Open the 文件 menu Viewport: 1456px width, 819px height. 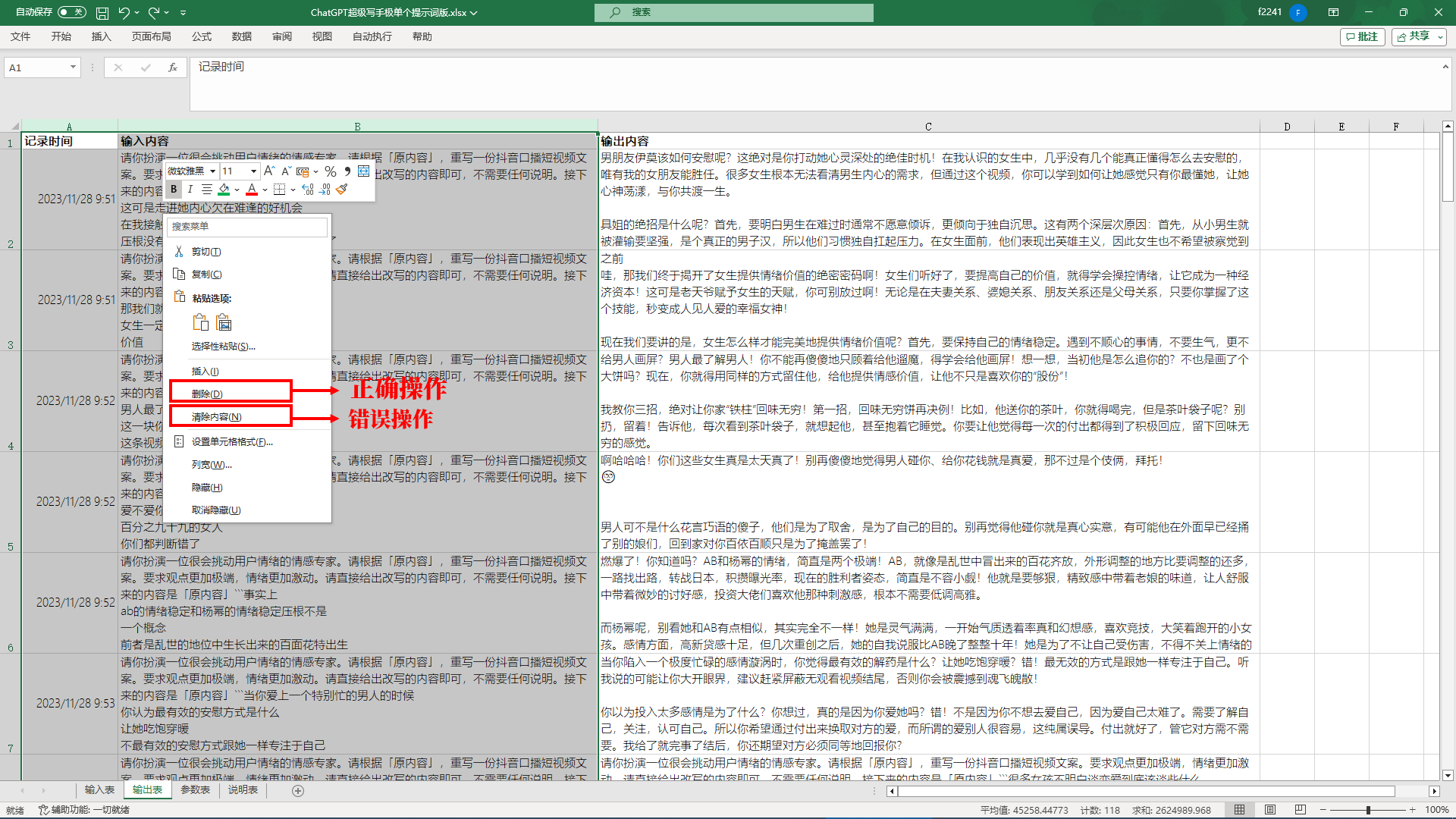coord(20,36)
